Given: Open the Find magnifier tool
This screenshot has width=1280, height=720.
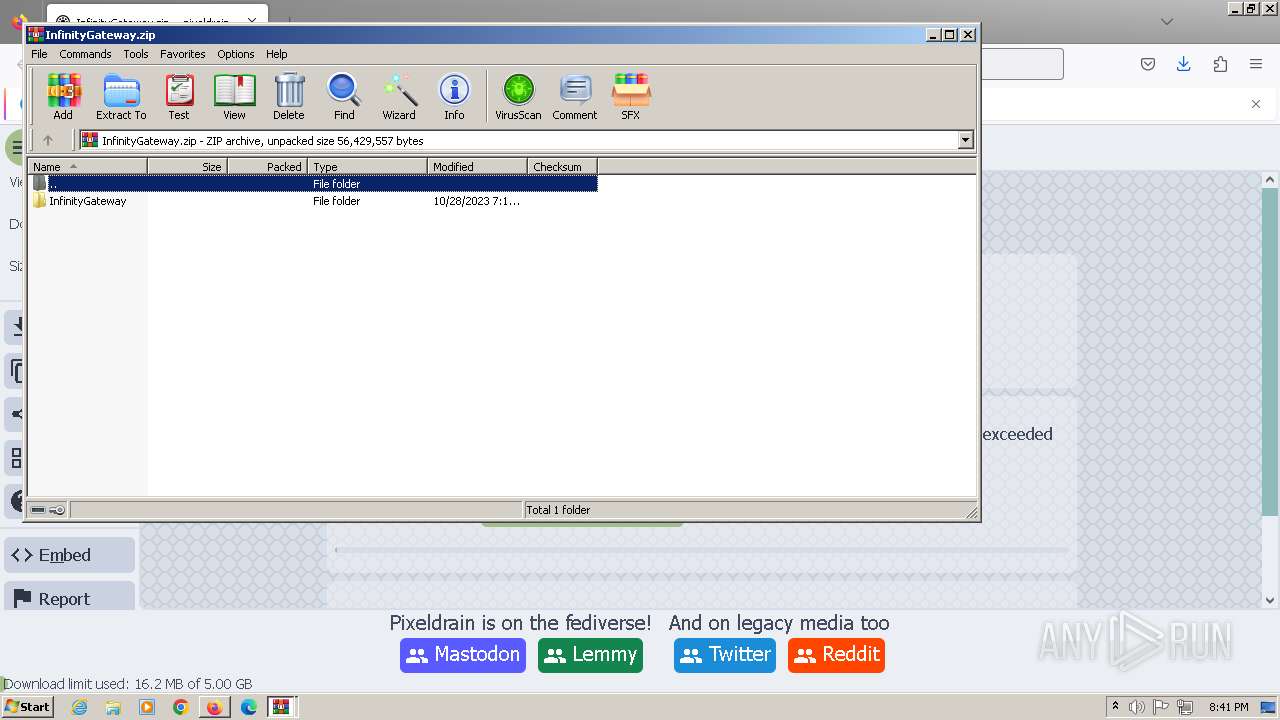Looking at the screenshot, I should point(344,97).
